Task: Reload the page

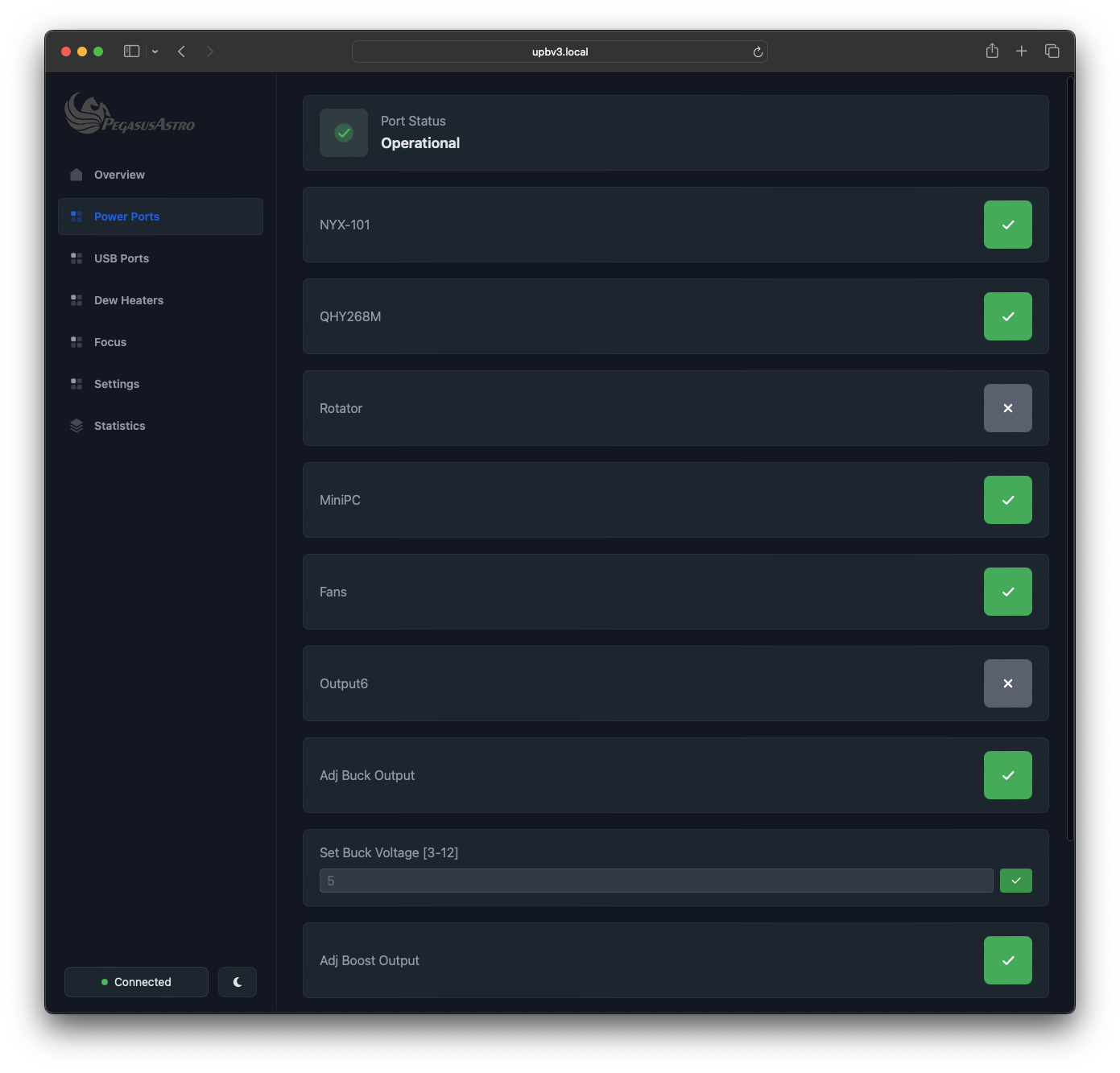Action: (x=758, y=52)
